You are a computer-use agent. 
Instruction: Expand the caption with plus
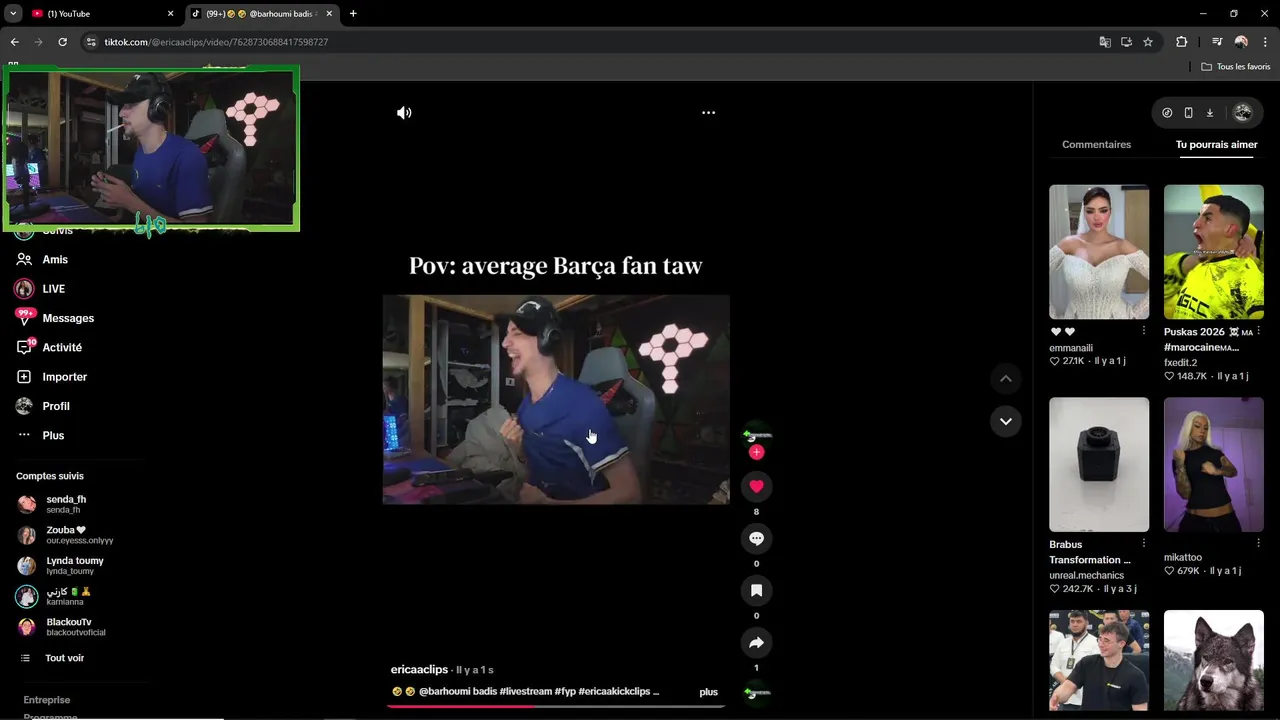(x=708, y=692)
